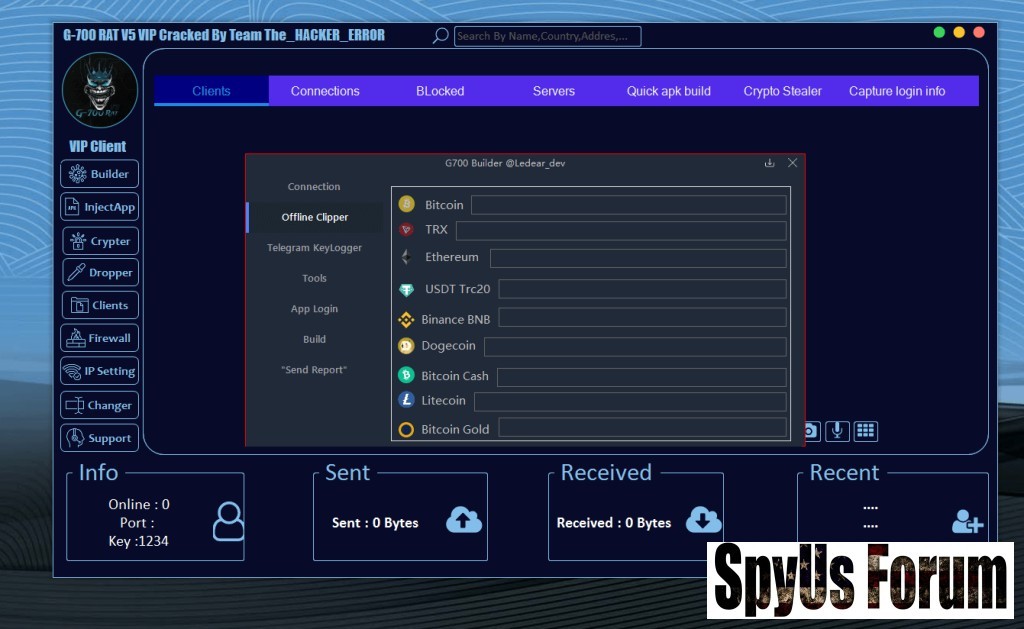Viewport: 1024px width, 629px height.
Task: Click the "Send Report" option
Action: [x=314, y=370]
